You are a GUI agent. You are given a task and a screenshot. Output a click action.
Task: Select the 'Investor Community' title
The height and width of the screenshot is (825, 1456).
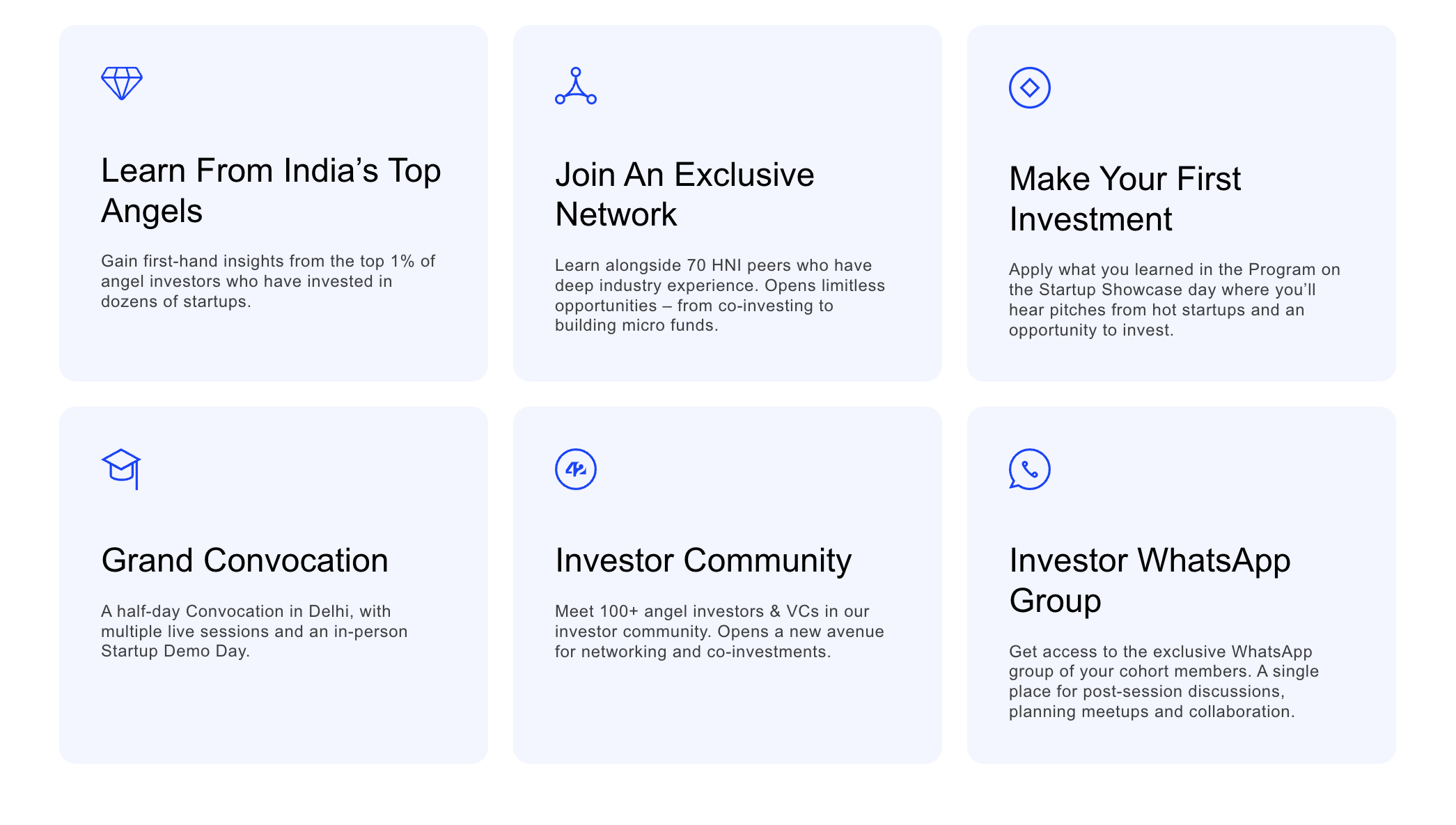pos(703,560)
